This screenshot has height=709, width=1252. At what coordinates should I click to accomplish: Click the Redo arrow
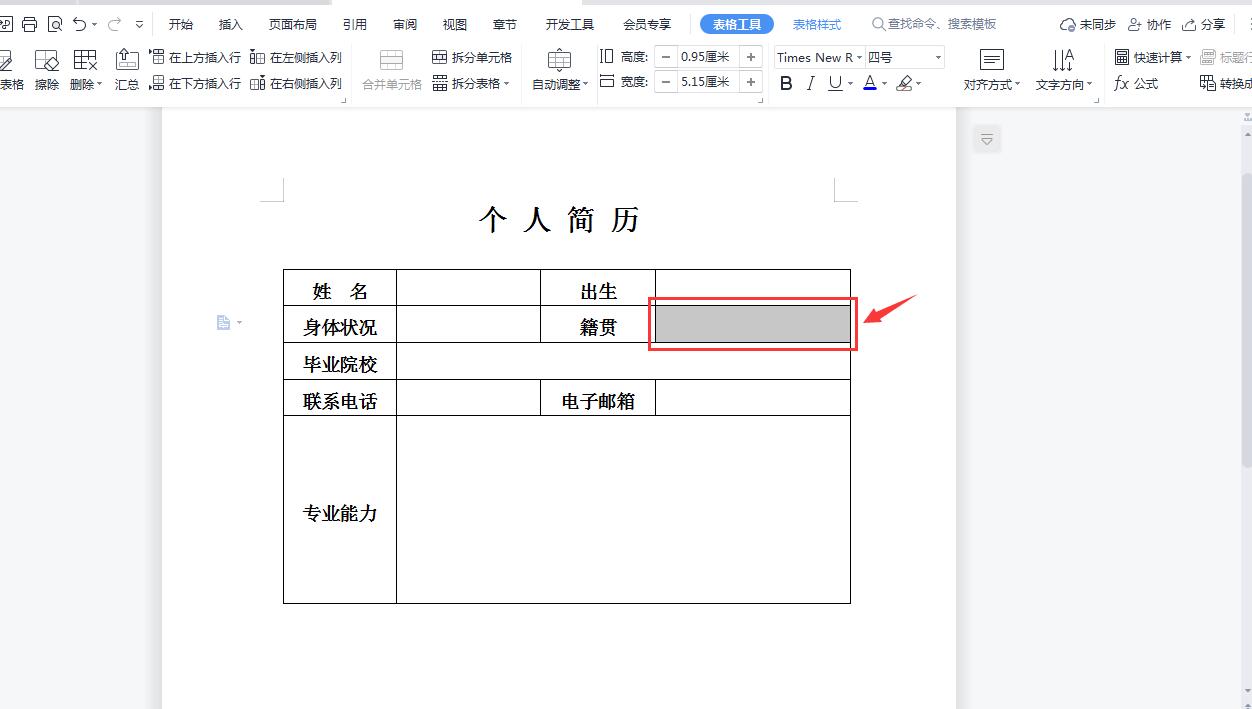point(114,24)
